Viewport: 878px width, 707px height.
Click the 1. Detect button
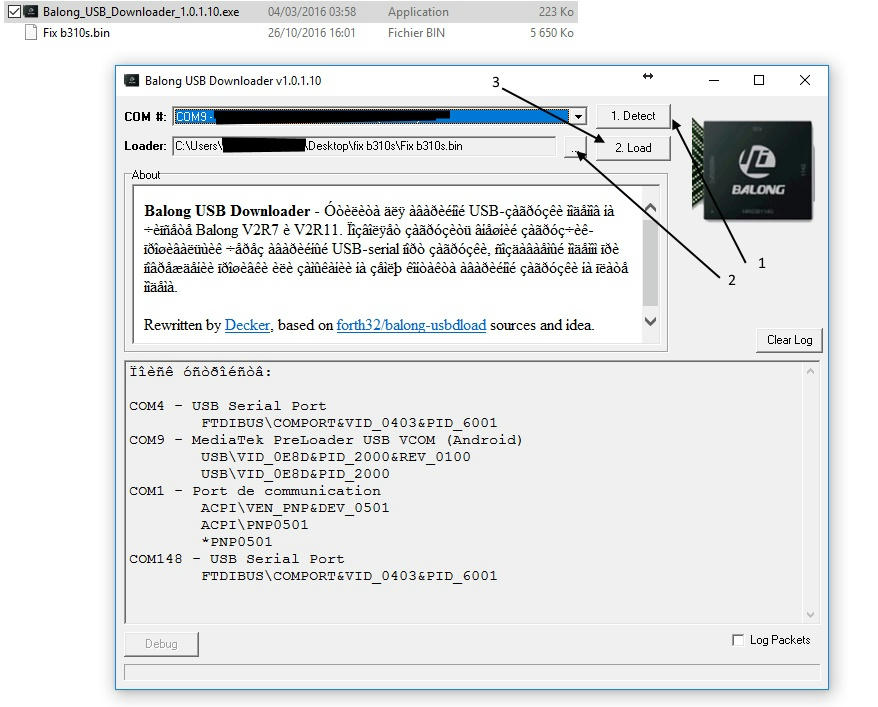(x=633, y=116)
